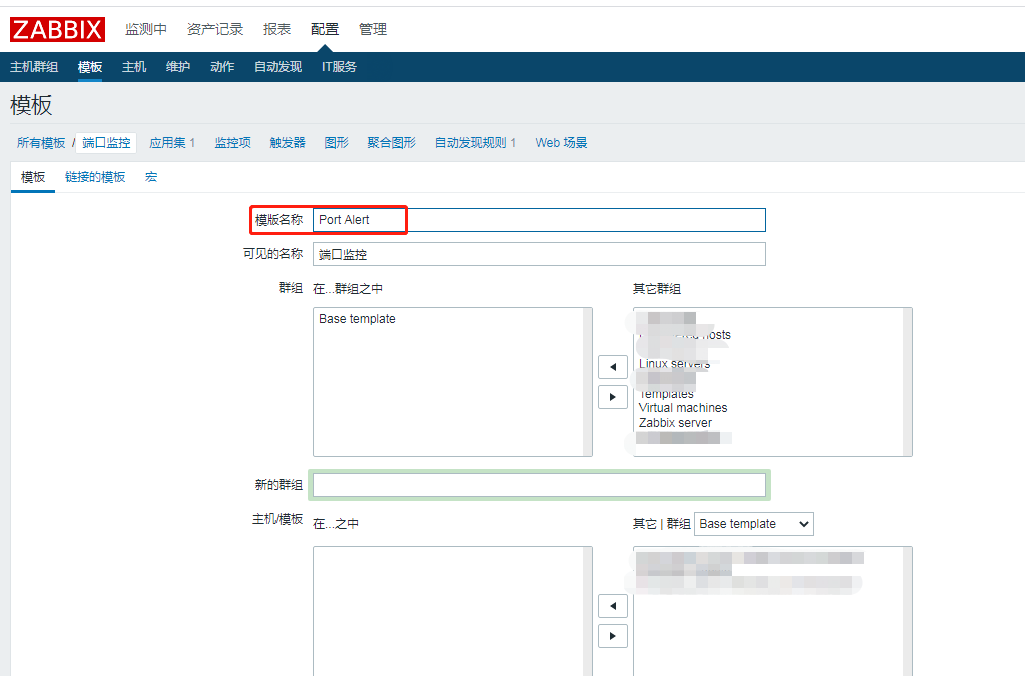Click right arrow in 主机/模板 section

point(612,636)
